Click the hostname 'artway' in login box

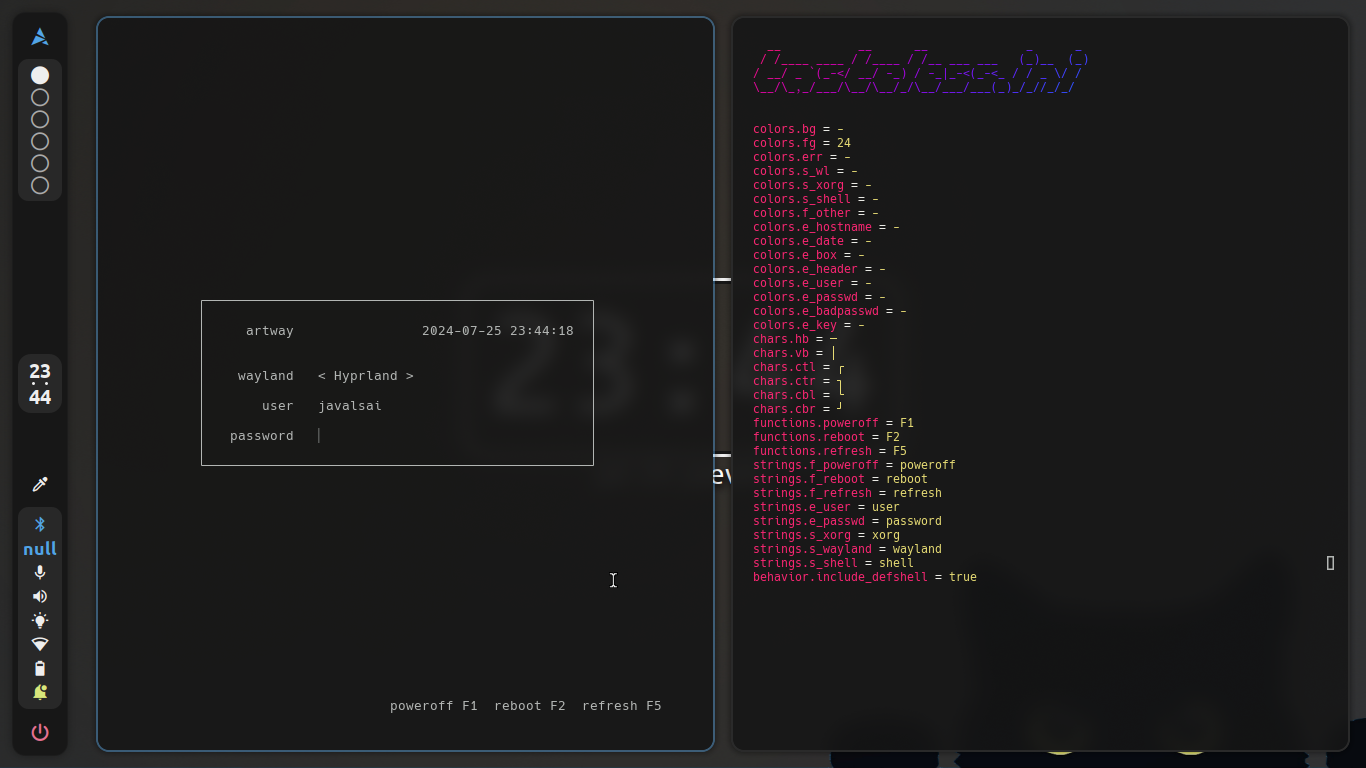[x=270, y=331]
